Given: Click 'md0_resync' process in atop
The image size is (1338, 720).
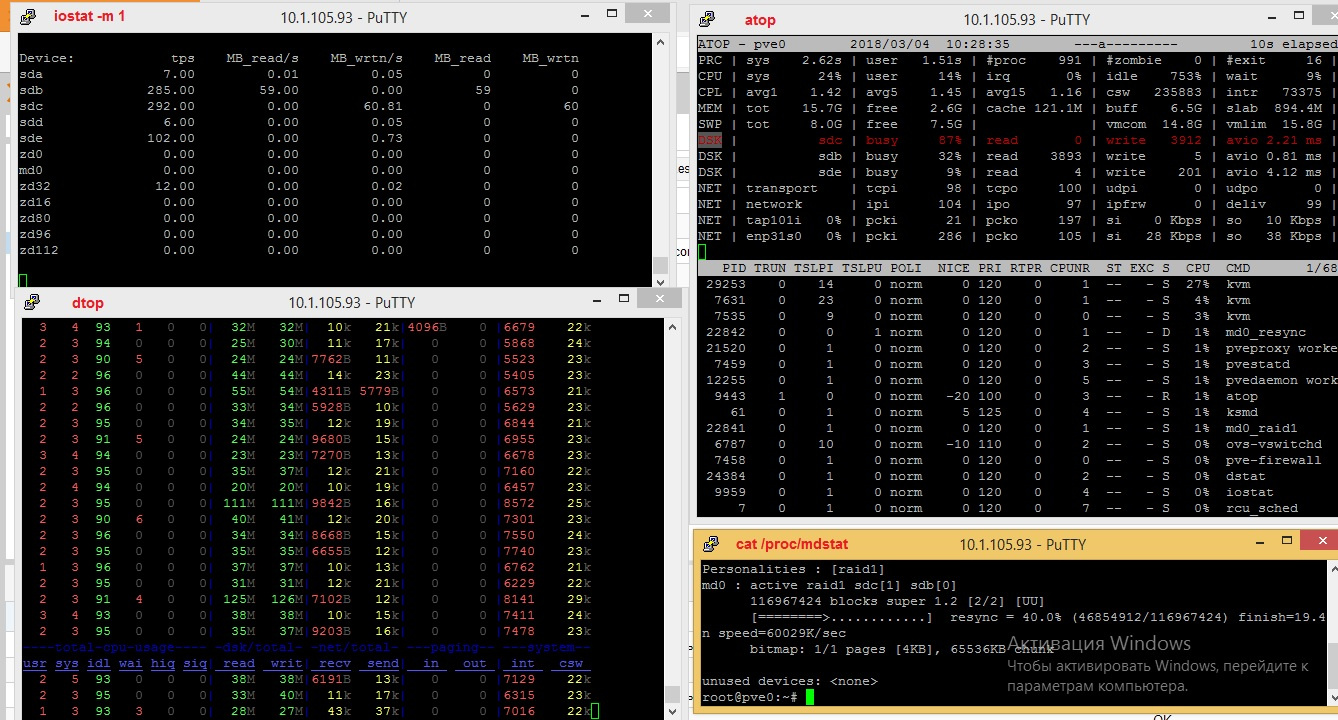Looking at the screenshot, I should point(1265,332).
